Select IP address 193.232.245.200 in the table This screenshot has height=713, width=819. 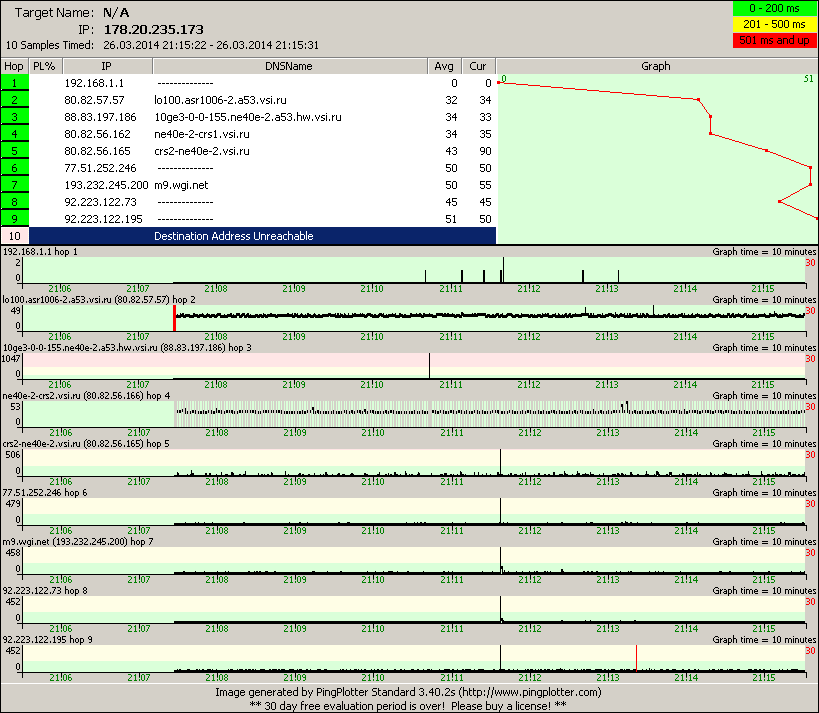[106, 185]
